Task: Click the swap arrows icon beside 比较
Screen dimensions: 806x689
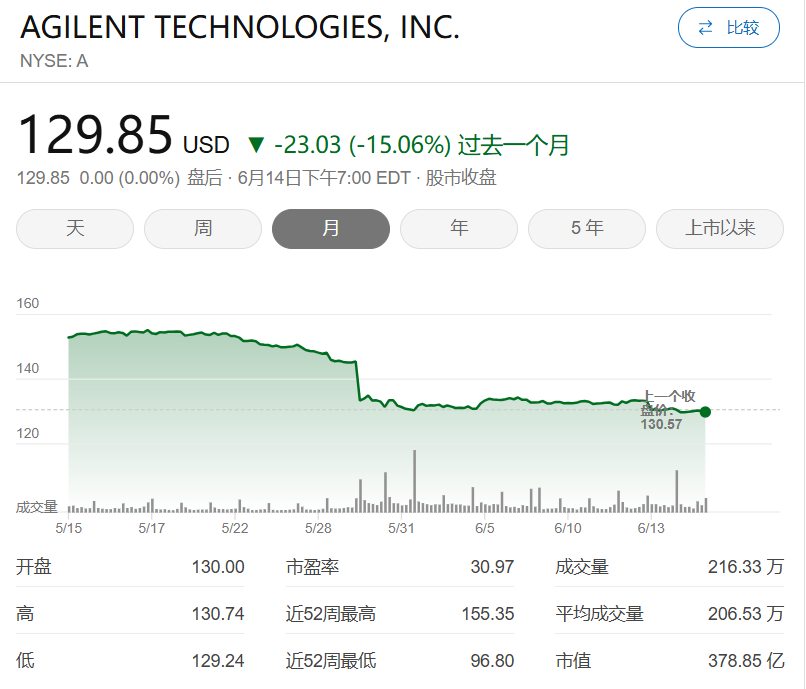Action: [x=706, y=28]
